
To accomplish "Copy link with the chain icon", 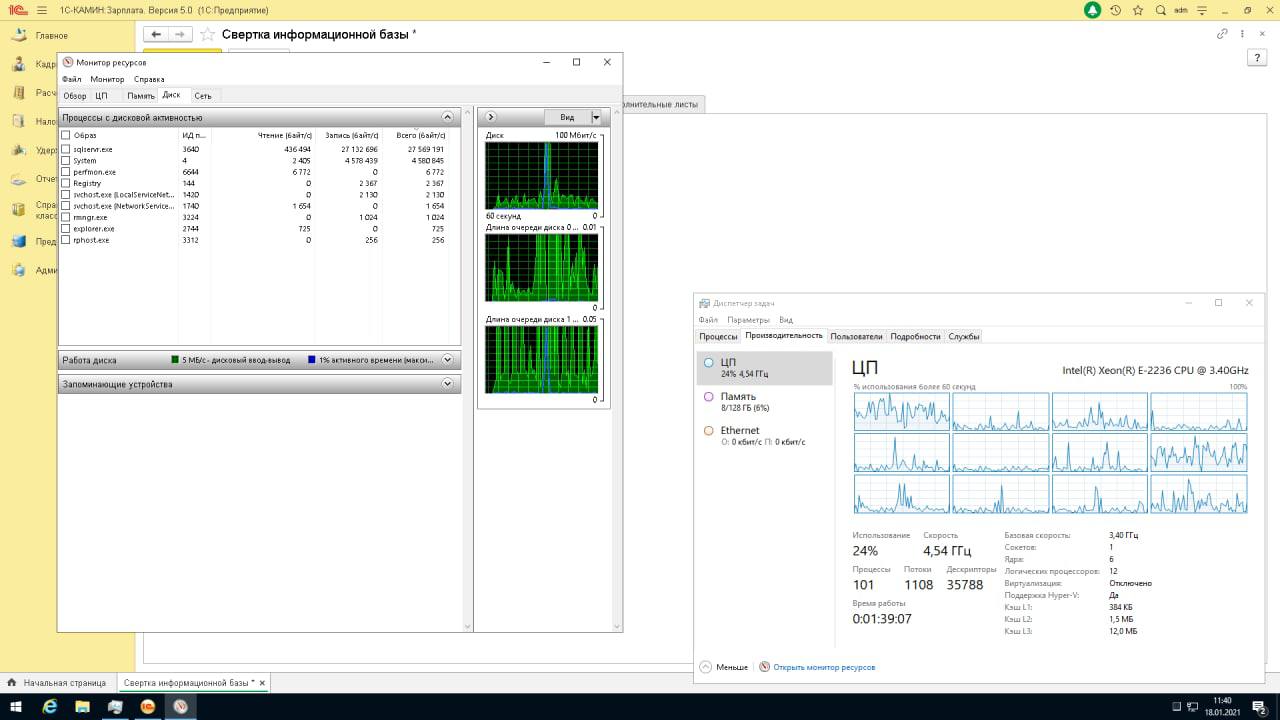I will (1222, 33).
